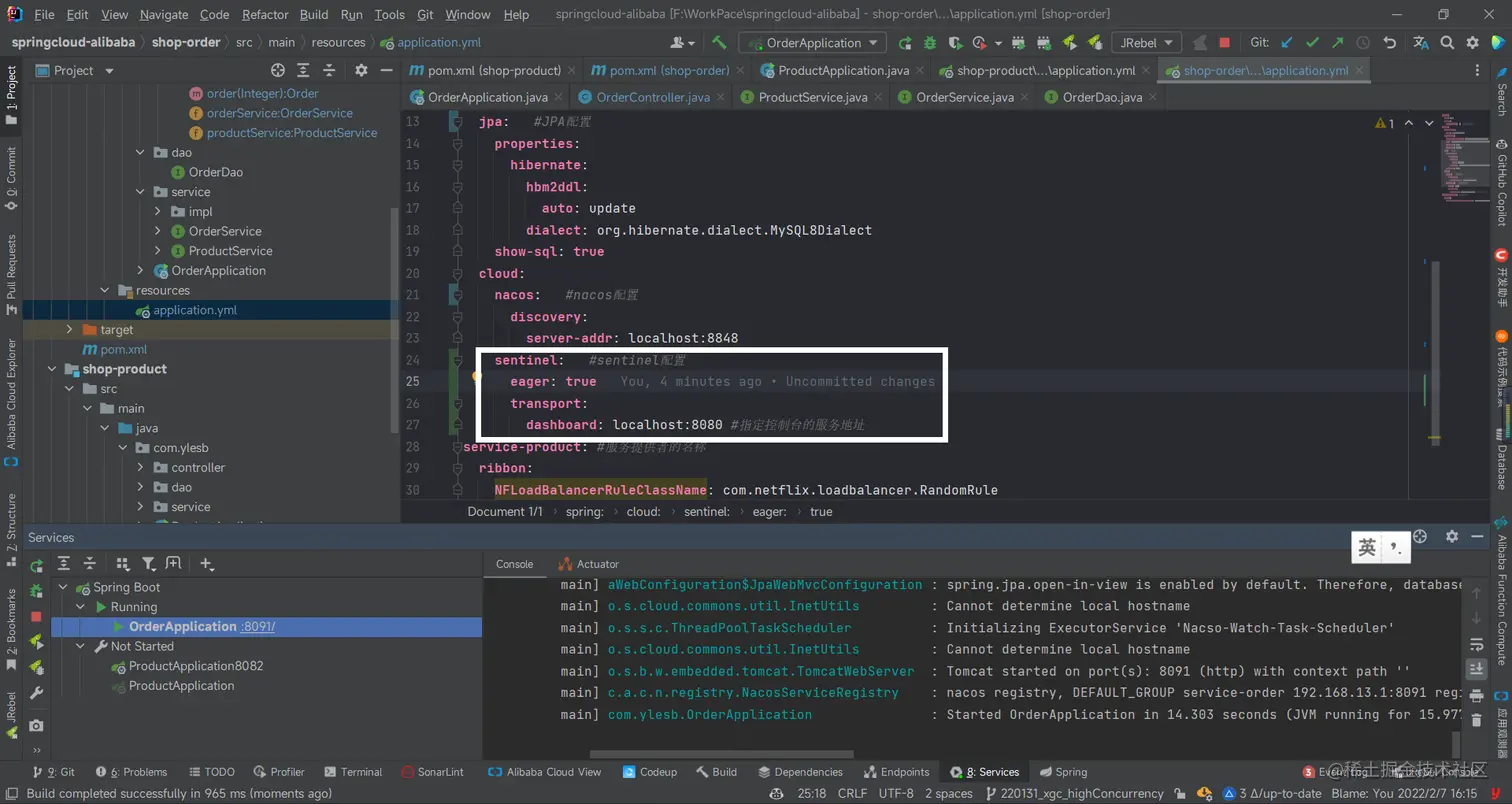Click the camera icon in Services sidebar
The height and width of the screenshot is (804, 1512).
click(36, 726)
